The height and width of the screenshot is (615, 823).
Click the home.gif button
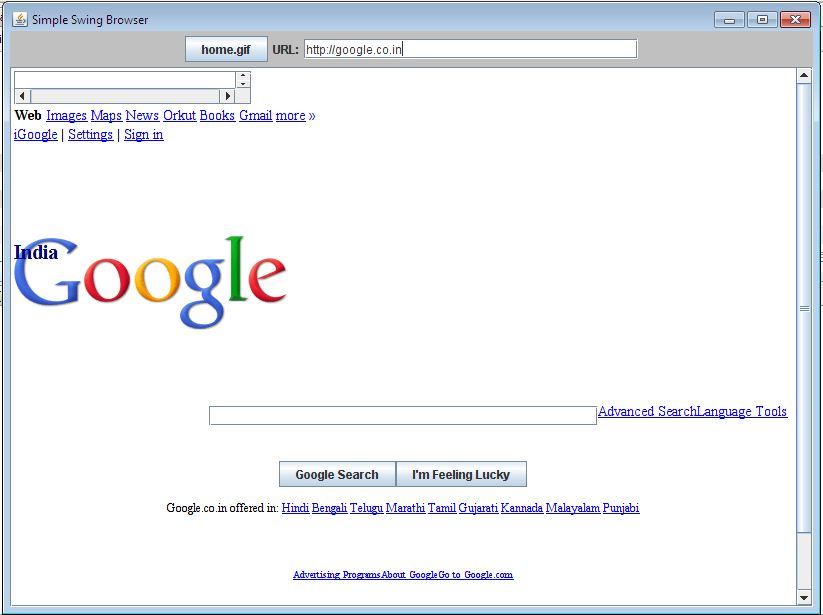point(226,49)
